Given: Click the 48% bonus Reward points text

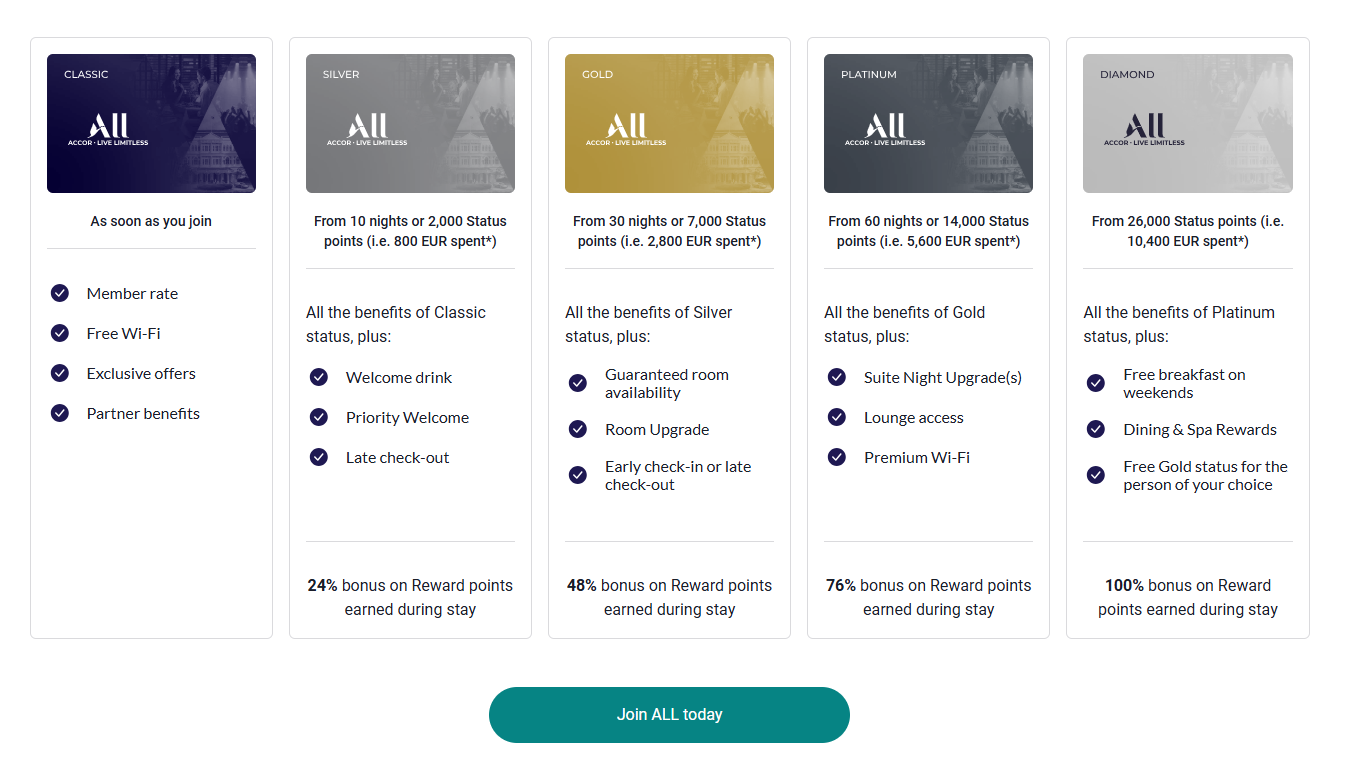Looking at the screenshot, I should pyautogui.click(x=669, y=596).
